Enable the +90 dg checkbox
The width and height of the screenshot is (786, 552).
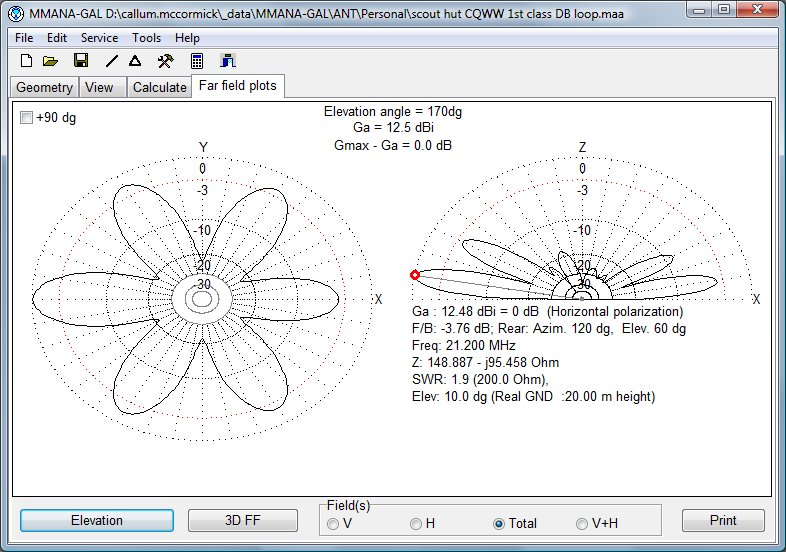[x=27, y=118]
